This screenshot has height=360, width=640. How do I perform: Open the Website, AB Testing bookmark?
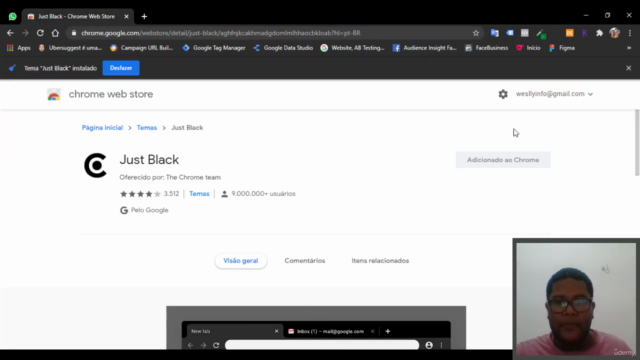(353, 48)
